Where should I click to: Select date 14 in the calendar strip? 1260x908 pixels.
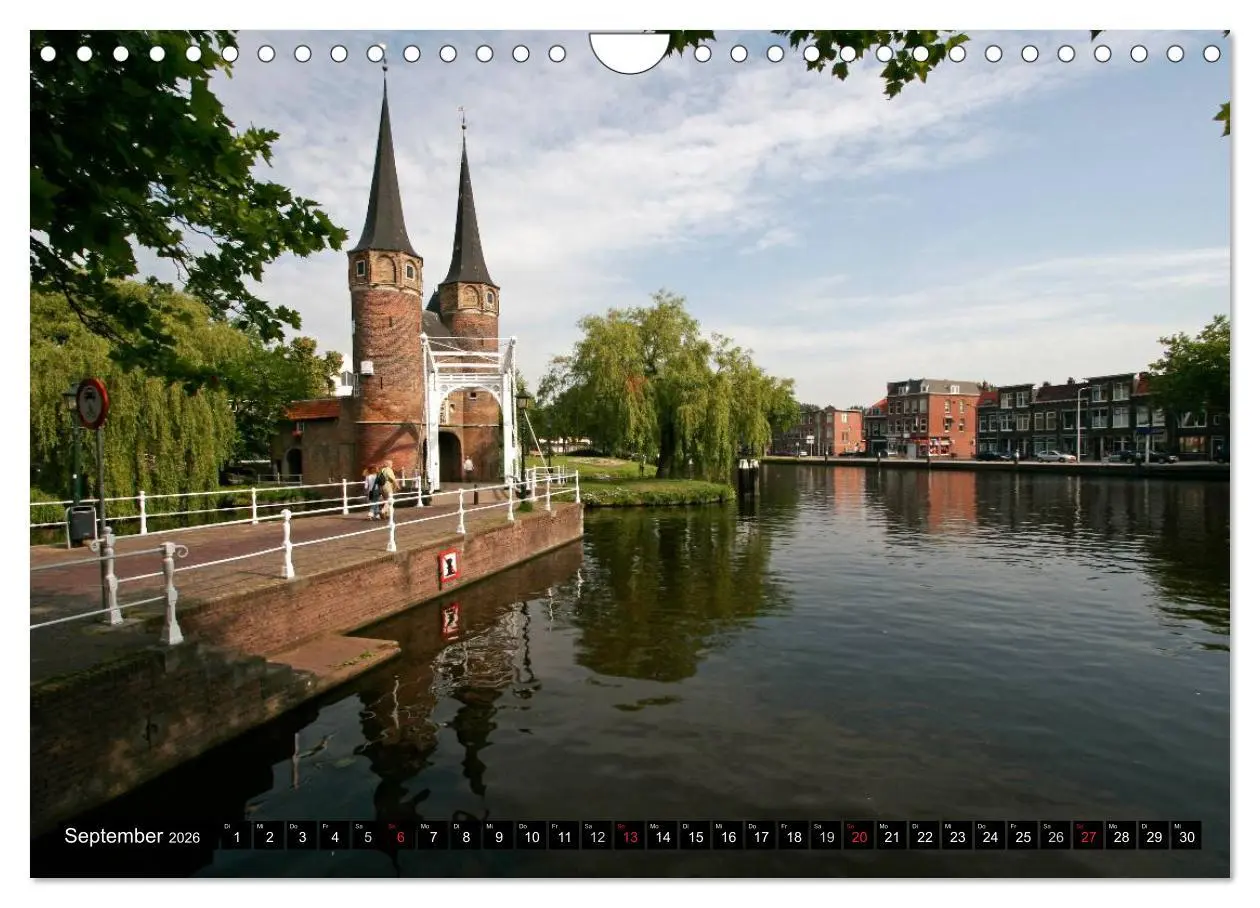click(662, 836)
